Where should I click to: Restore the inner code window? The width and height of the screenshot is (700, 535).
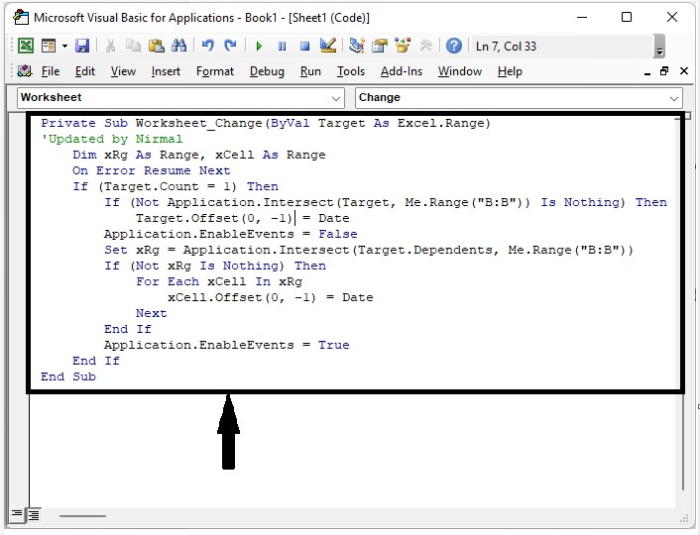tap(664, 71)
